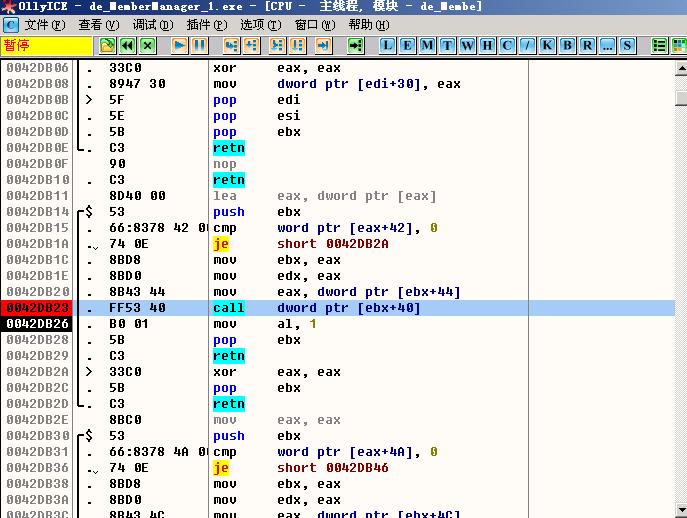This screenshot has height=518, width=687.
Task: Pause execution with the pause icon
Action: 200,45
